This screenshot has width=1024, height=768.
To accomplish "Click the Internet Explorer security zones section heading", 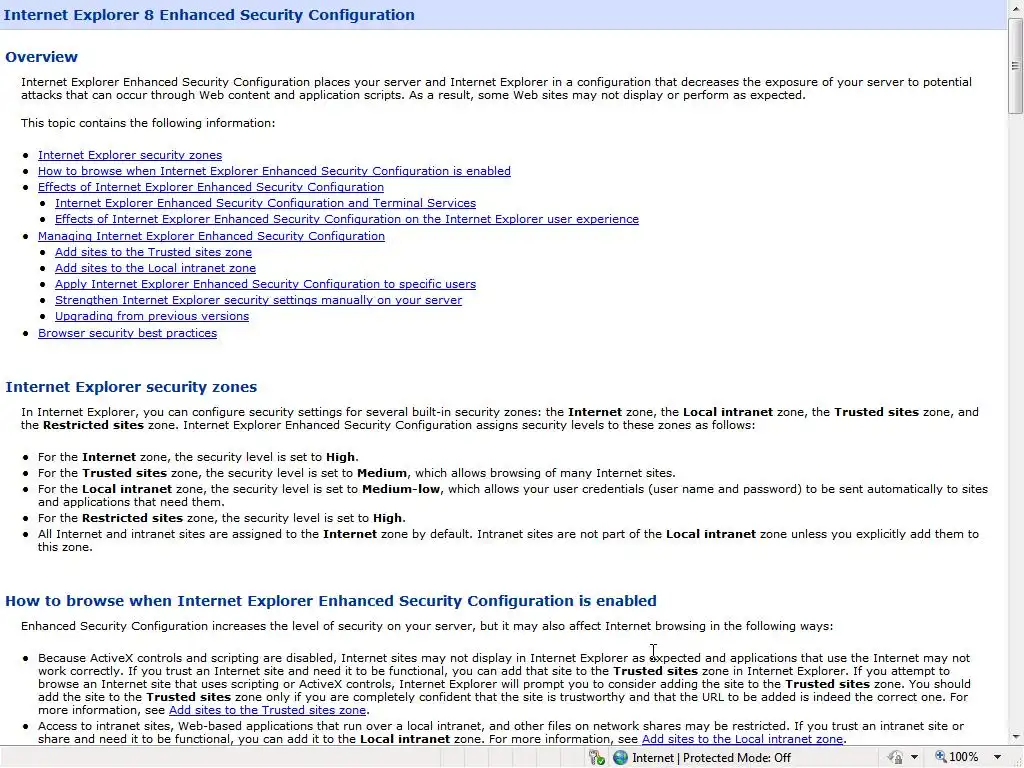I will pyautogui.click(x=131, y=387).
